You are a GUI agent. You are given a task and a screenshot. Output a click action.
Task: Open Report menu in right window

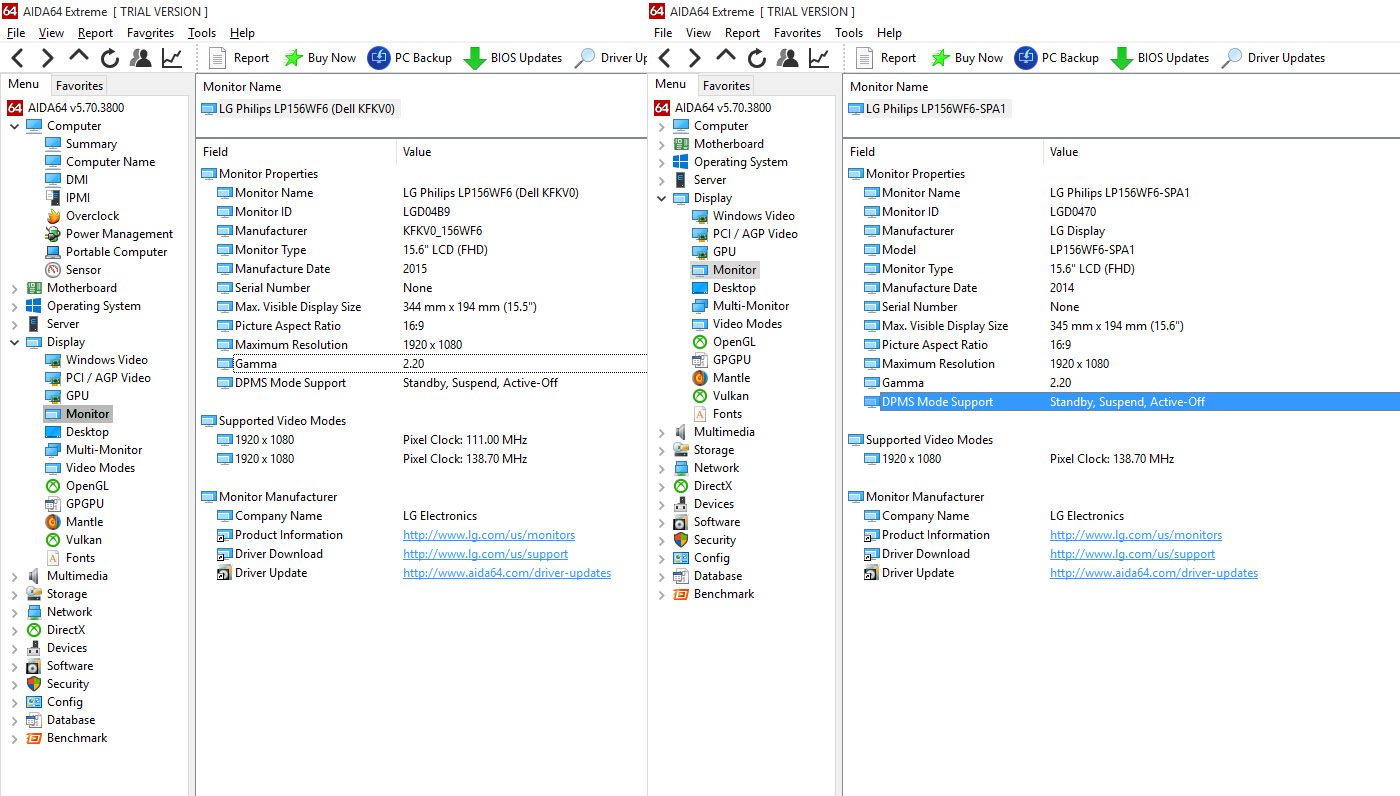point(742,33)
